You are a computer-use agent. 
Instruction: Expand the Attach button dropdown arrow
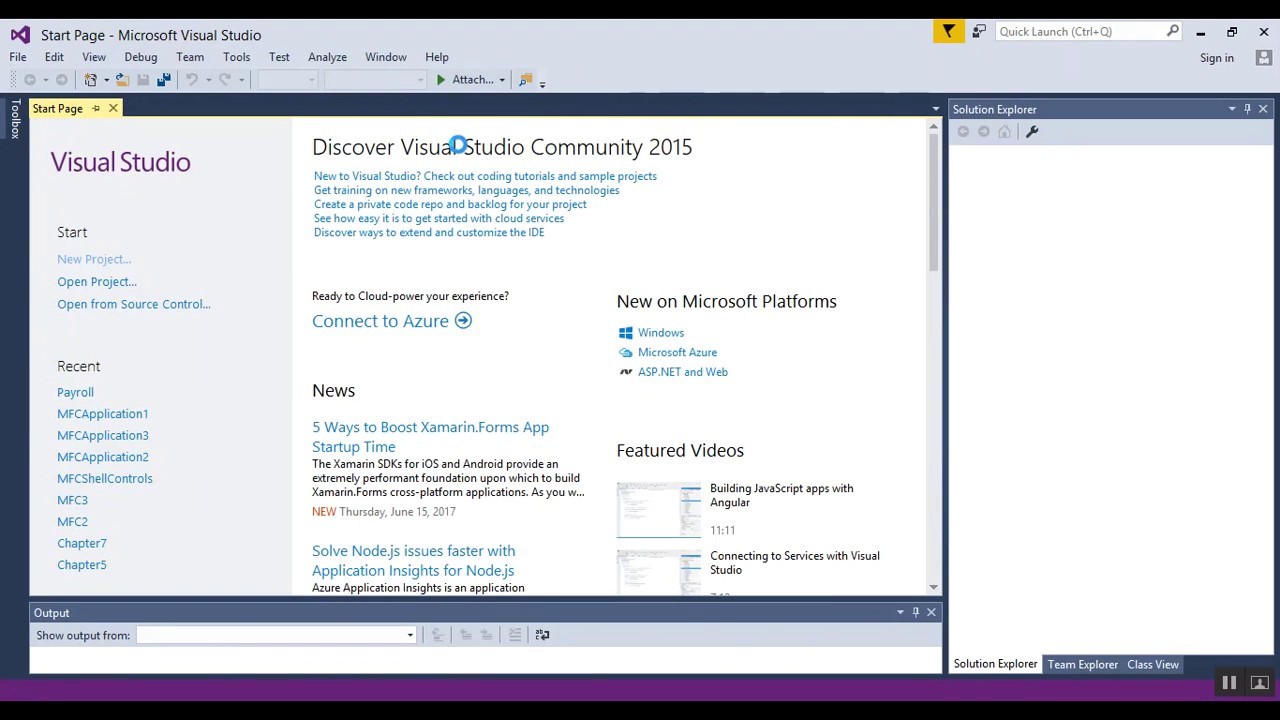click(502, 80)
